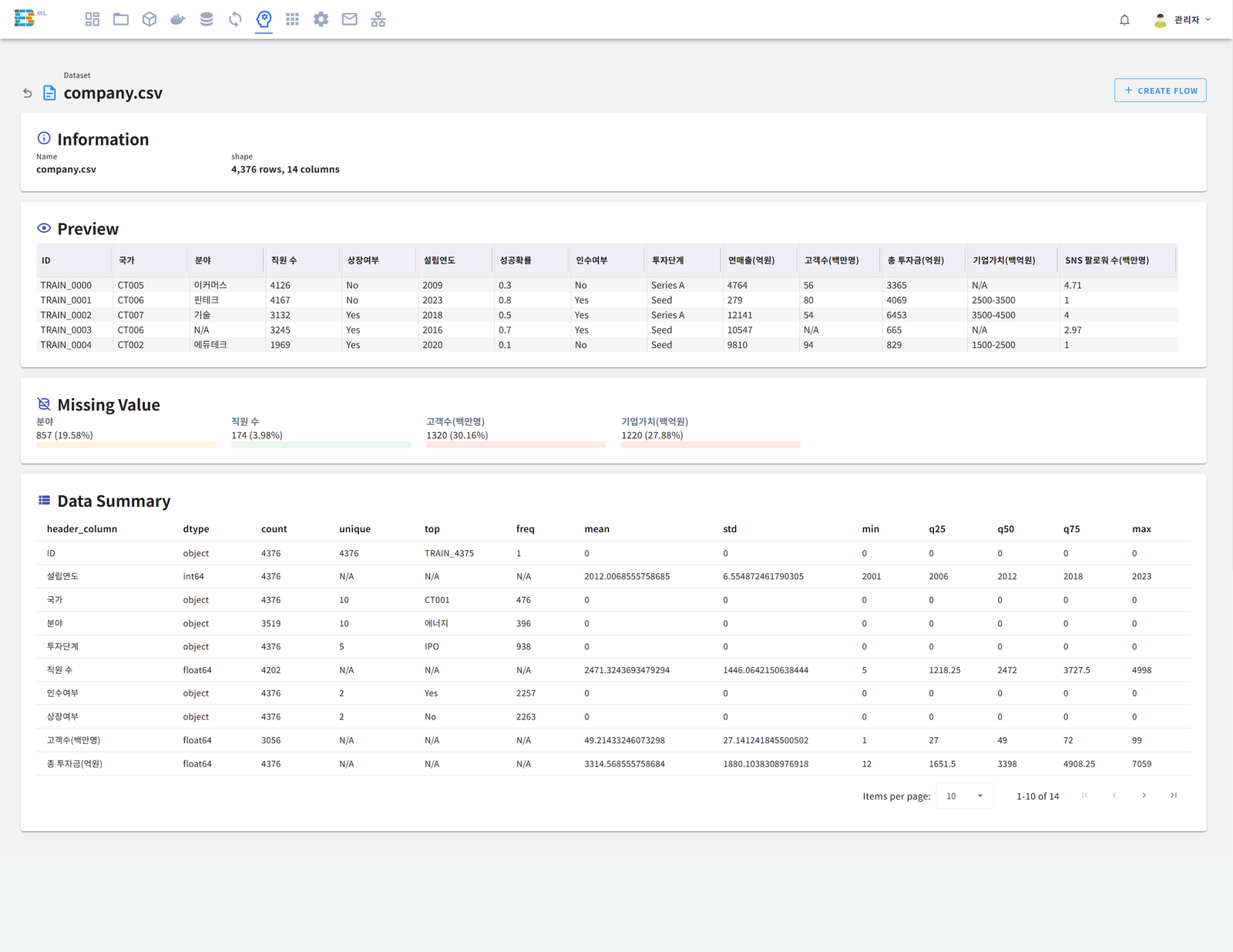
Task: Open the settings gear icon
Action: [x=321, y=19]
